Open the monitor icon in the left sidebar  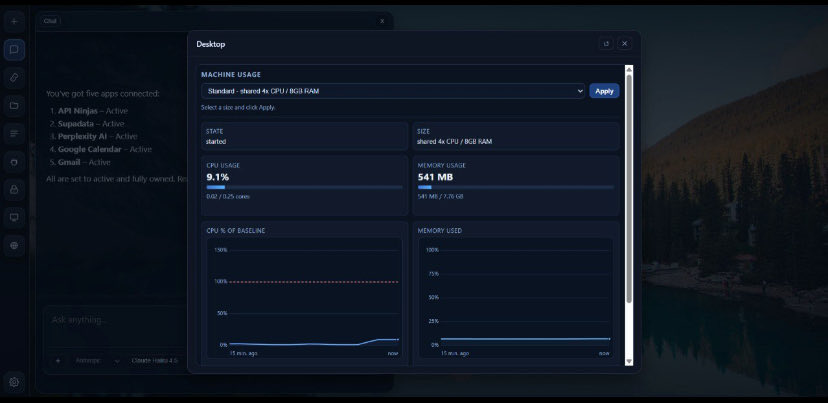14,218
